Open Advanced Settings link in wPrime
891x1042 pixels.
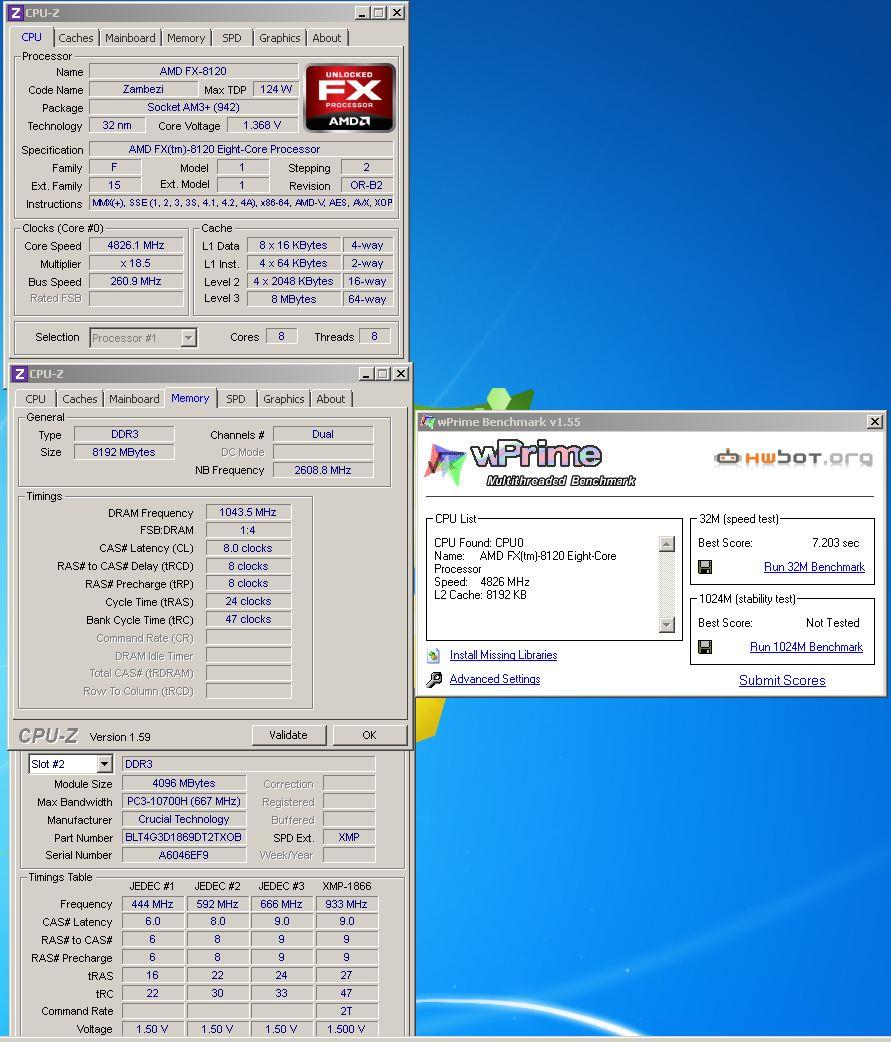(x=494, y=679)
